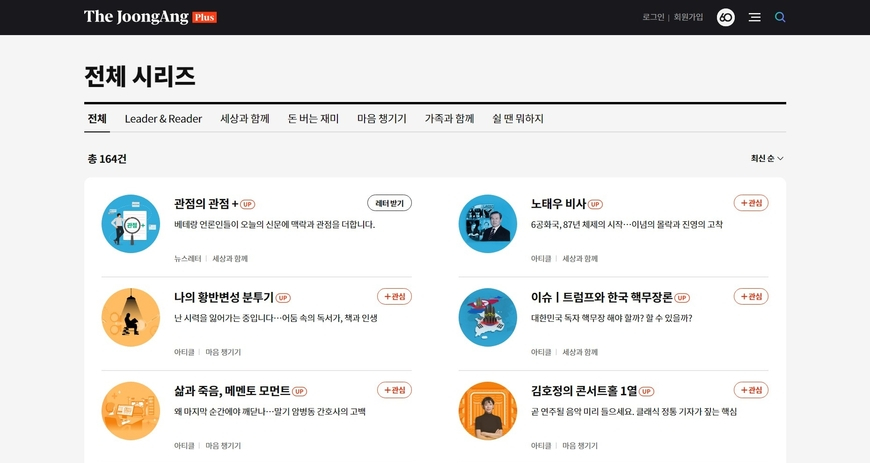Click 레터받기 button for 관점의 관점 +
This screenshot has height=463, width=870.
pyautogui.click(x=390, y=203)
